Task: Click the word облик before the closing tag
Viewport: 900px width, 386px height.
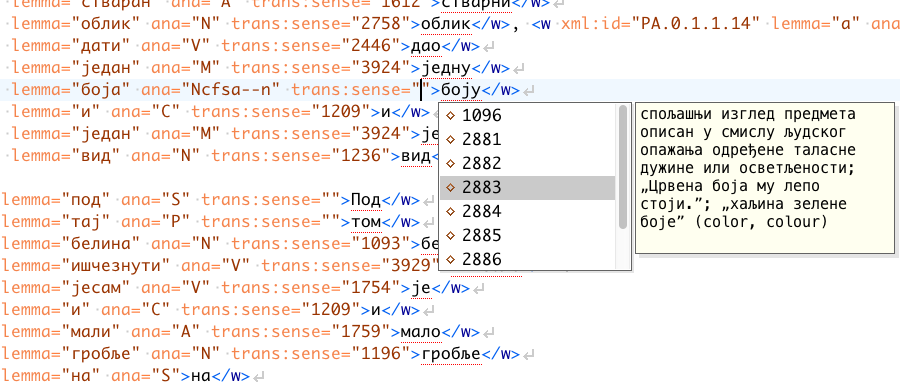Action: point(446,25)
